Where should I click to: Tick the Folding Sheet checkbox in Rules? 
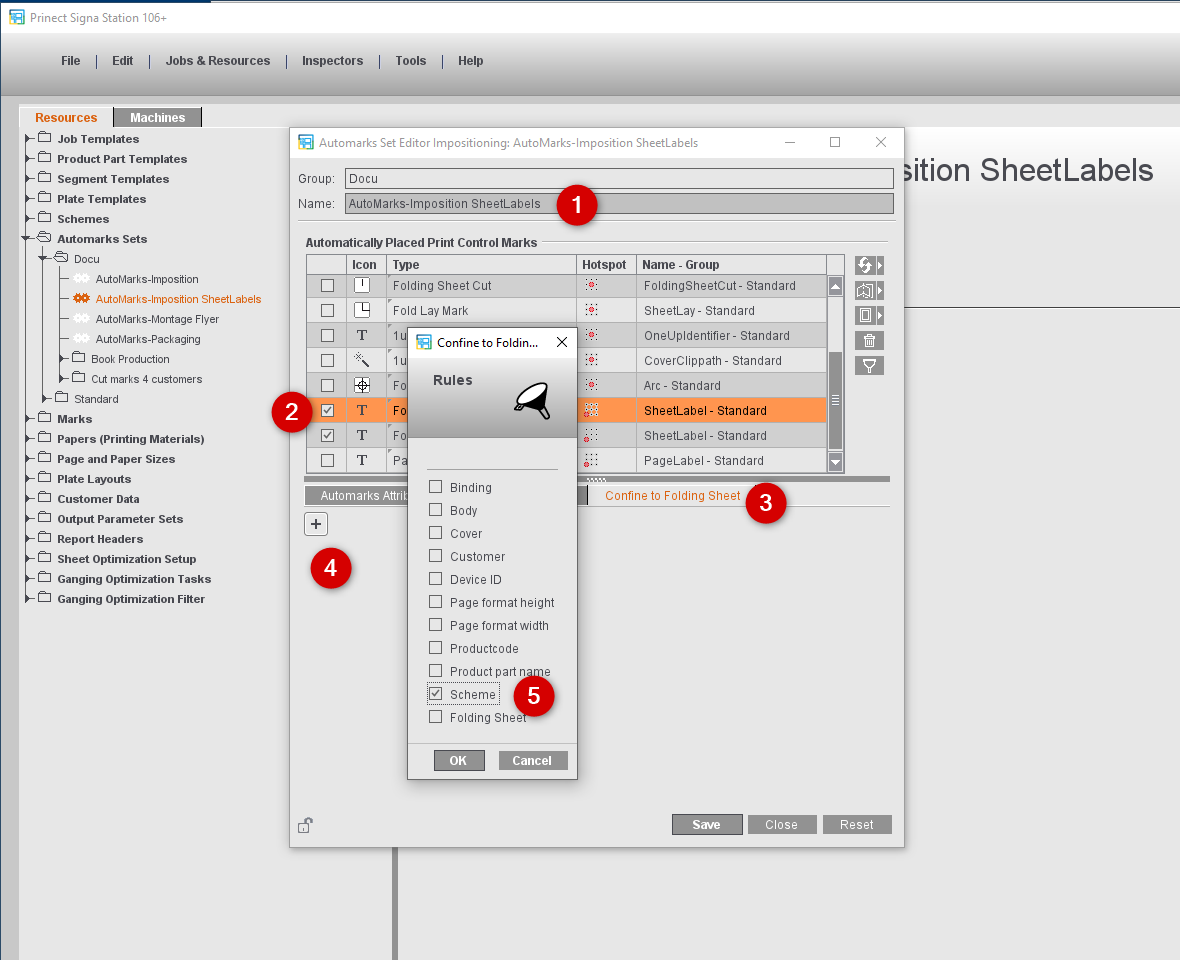pos(435,717)
